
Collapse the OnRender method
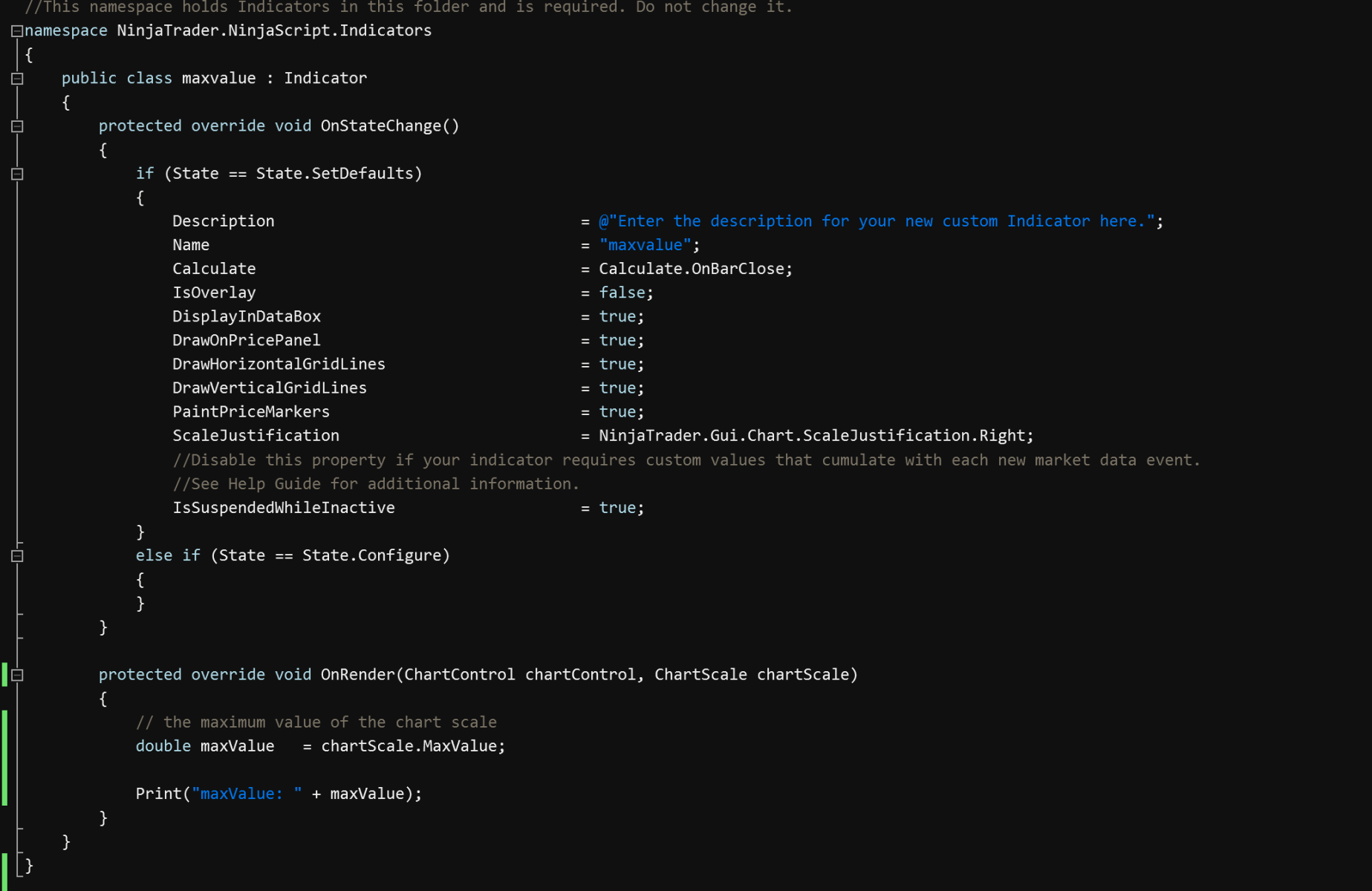[17, 675]
